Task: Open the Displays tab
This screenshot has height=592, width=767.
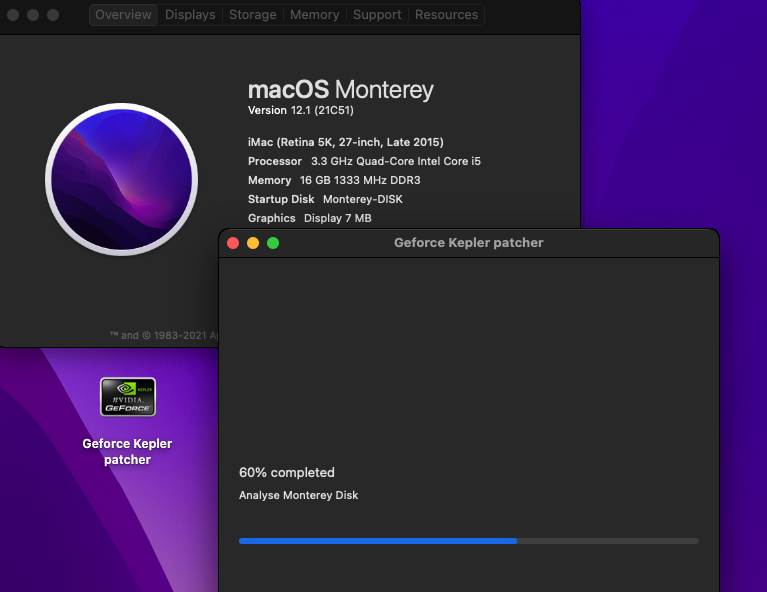Action: [x=190, y=15]
